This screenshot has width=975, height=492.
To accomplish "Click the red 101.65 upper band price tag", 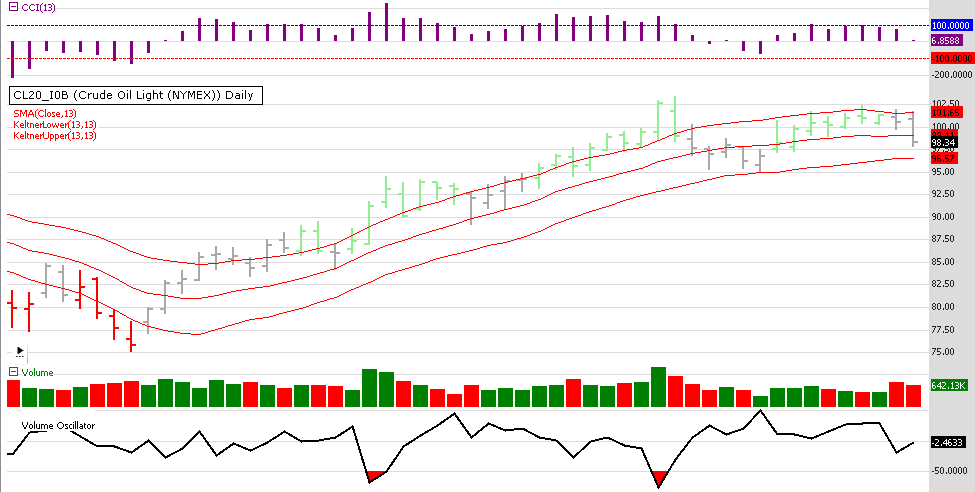I will click(945, 113).
